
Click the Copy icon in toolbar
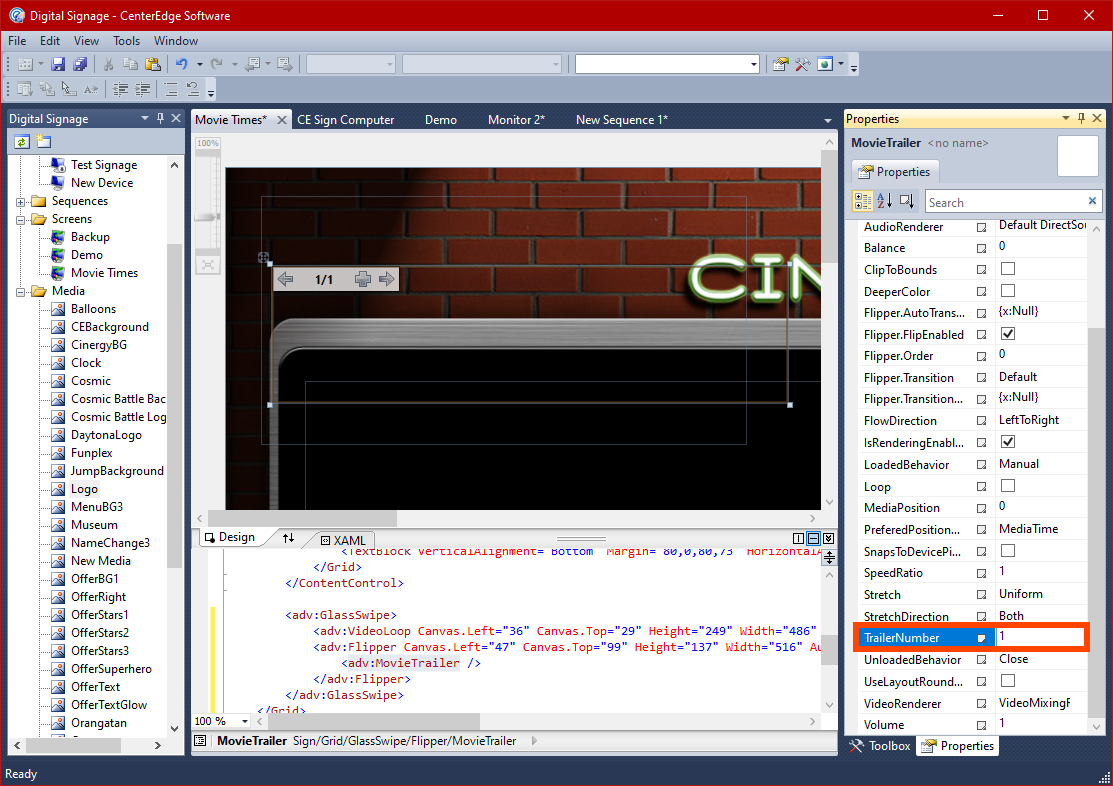click(x=130, y=65)
